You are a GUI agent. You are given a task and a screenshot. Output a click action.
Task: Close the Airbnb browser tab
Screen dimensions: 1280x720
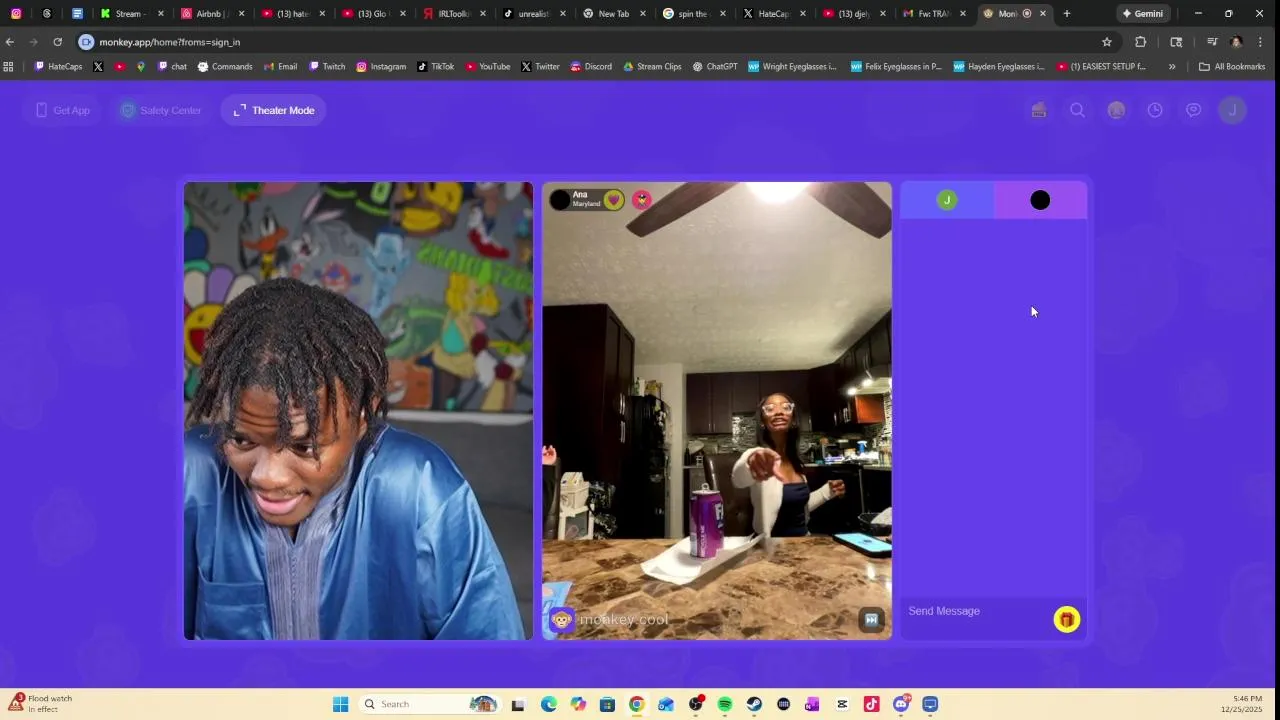tap(241, 14)
